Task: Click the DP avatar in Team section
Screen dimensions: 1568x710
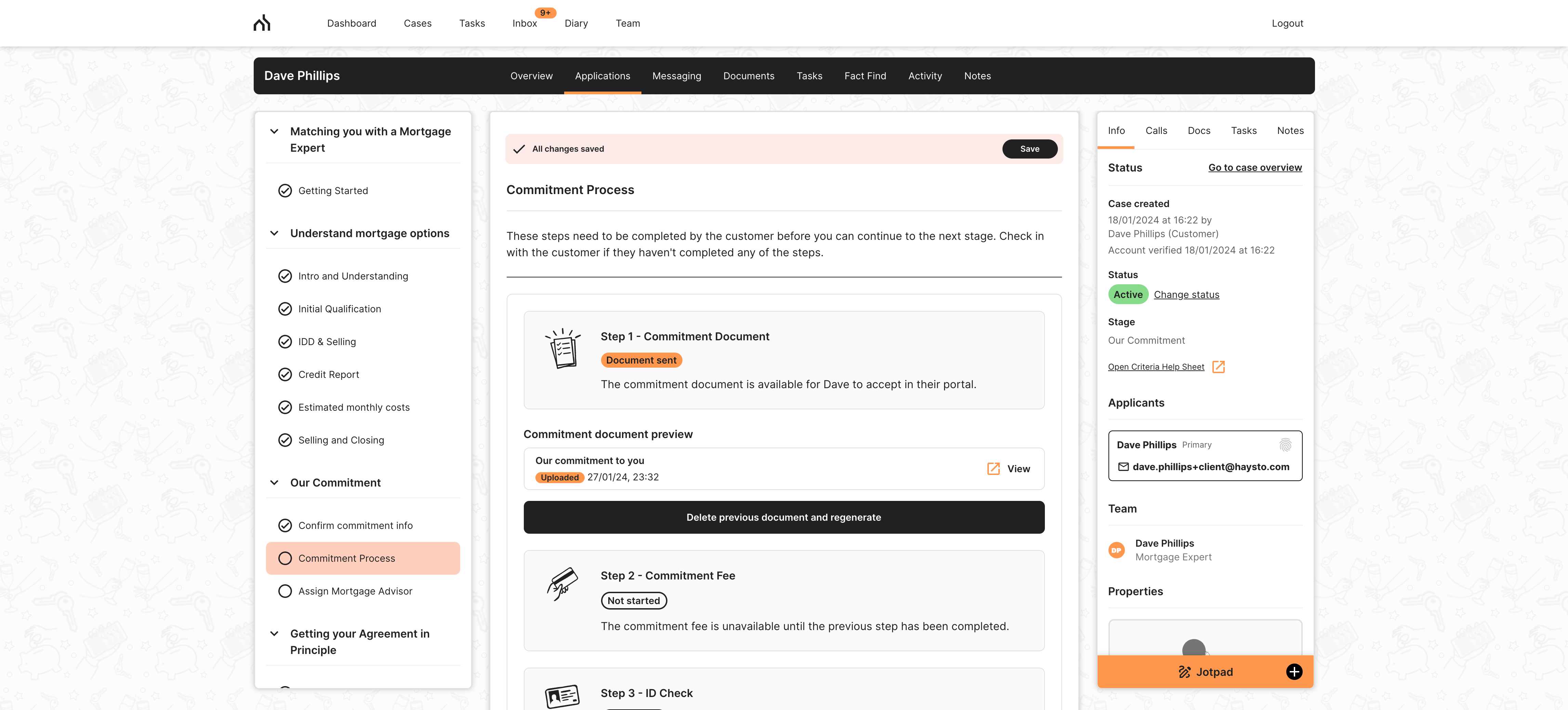Action: [1116, 550]
